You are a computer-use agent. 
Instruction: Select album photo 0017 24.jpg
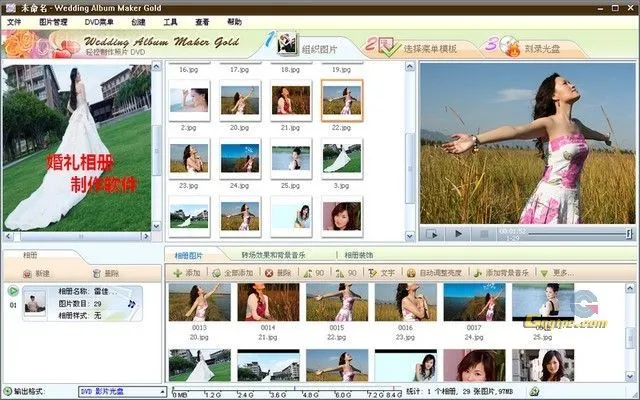pos(474,302)
